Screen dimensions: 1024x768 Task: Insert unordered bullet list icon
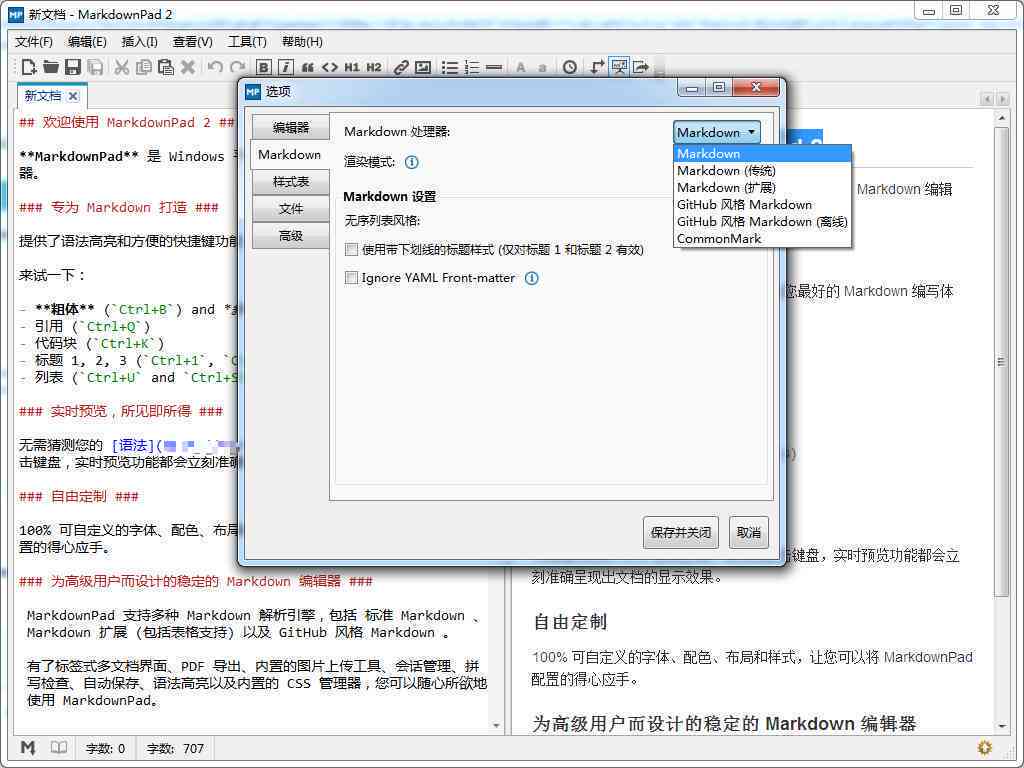(449, 67)
